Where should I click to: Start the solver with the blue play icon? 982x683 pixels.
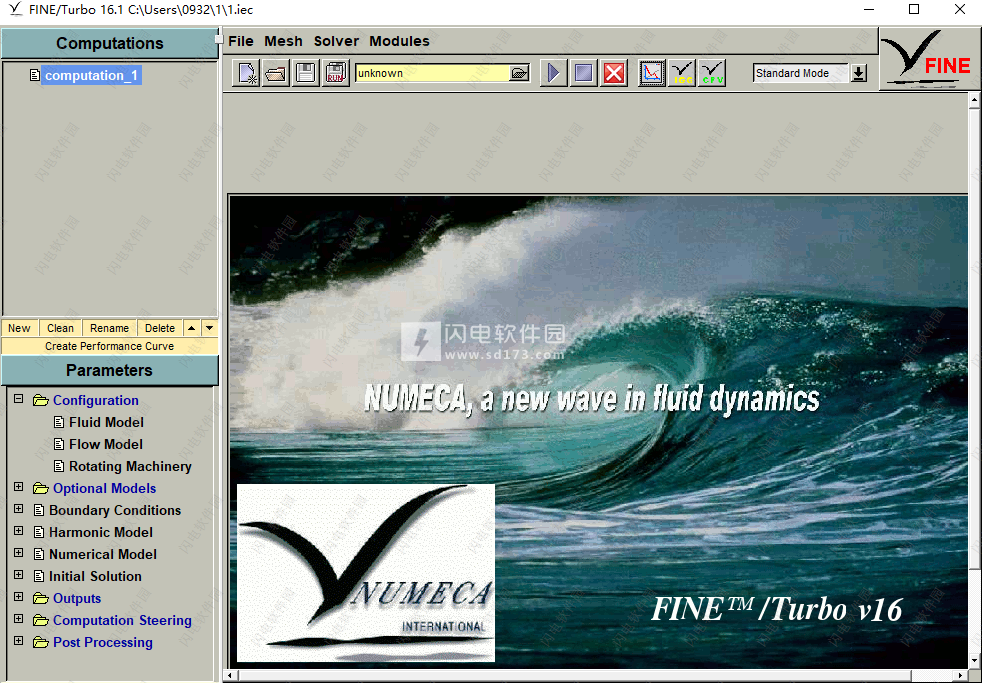(x=553, y=73)
